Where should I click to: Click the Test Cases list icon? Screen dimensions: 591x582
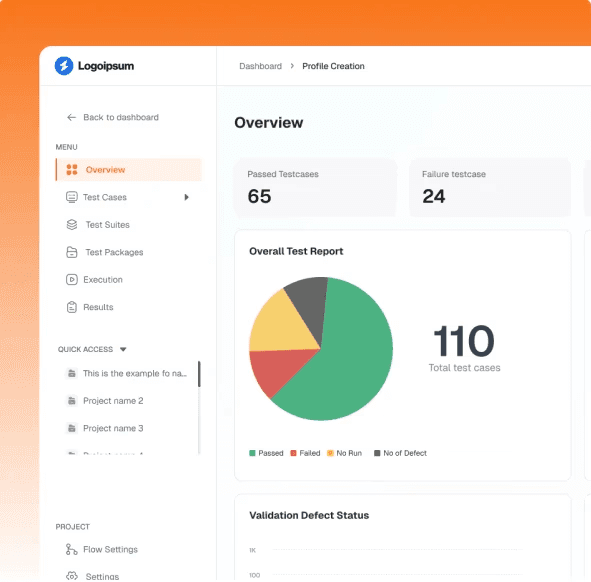[72, 197]
